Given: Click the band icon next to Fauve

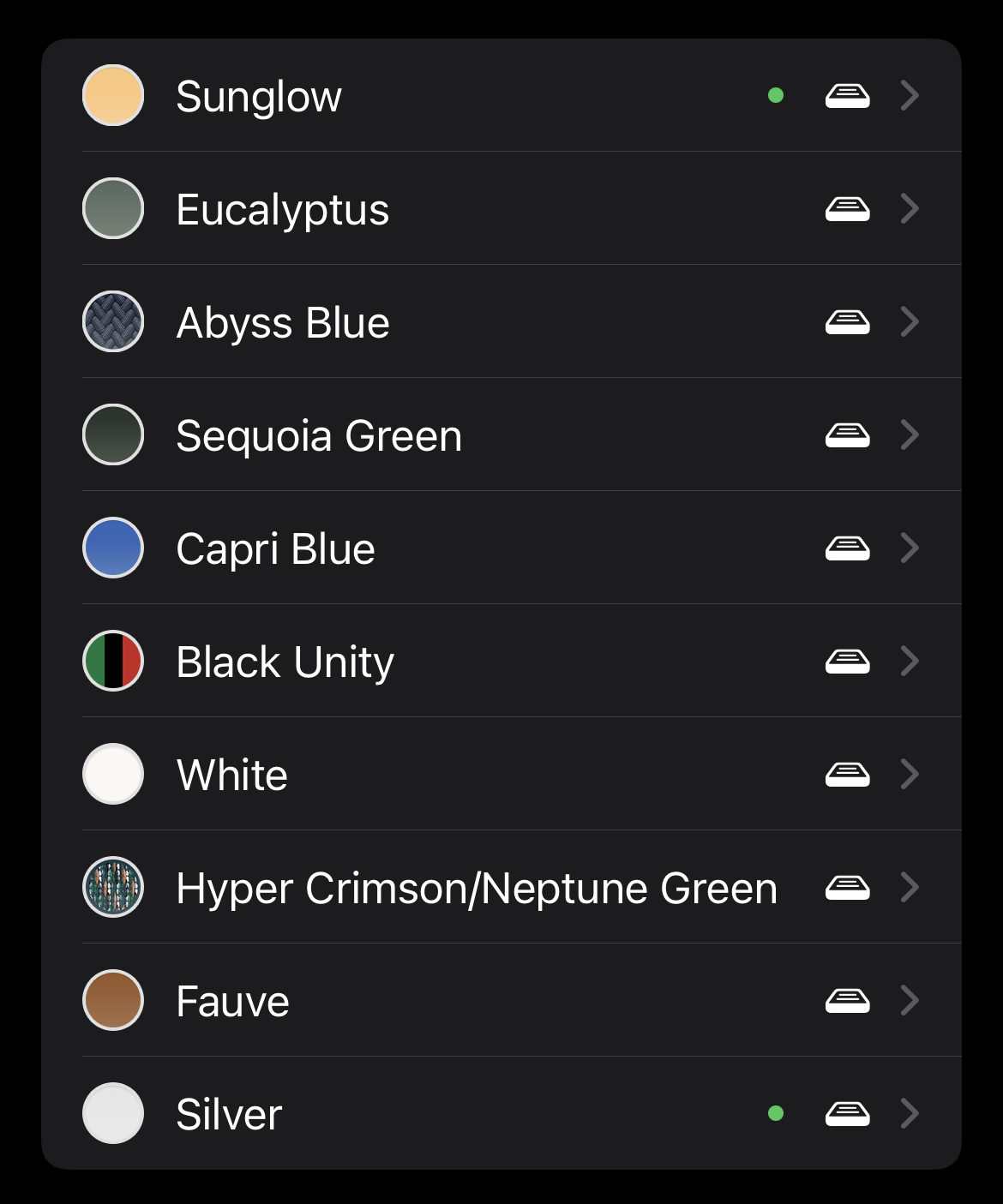Looking at the screenshot, I should pos(847,1000).
